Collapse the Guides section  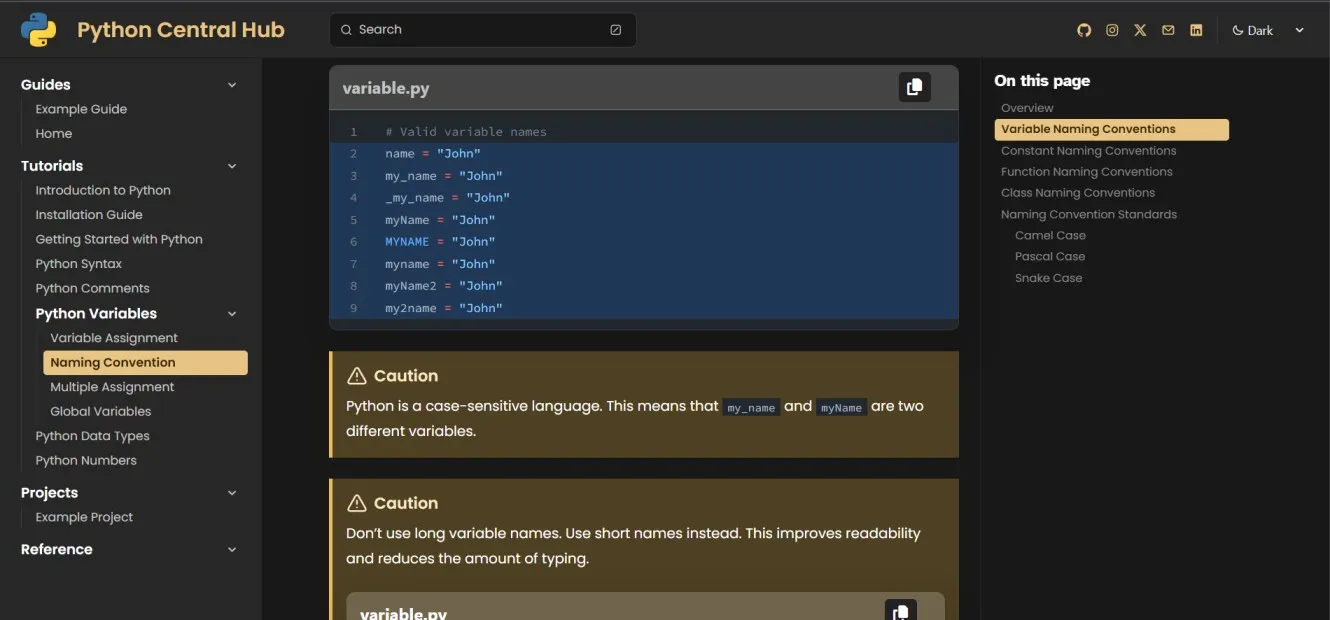(232, 85)
